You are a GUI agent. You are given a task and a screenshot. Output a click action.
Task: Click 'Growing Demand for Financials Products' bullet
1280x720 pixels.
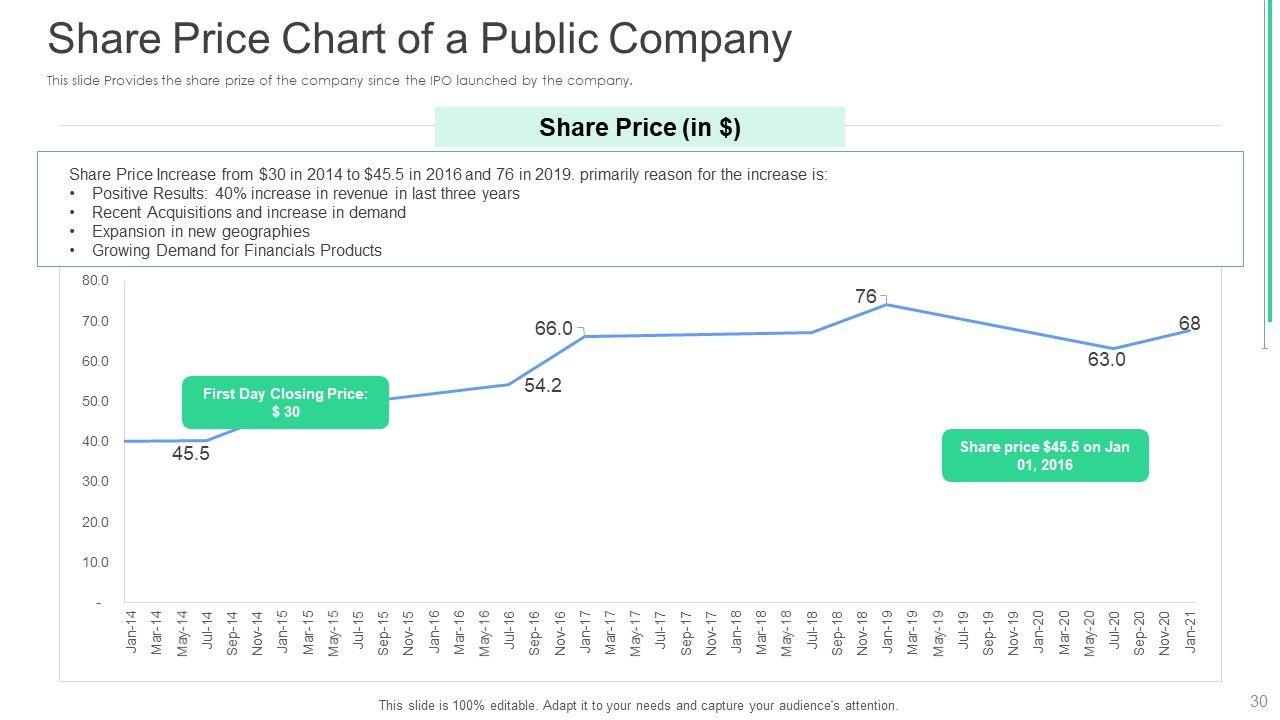[x=236, y=251]
